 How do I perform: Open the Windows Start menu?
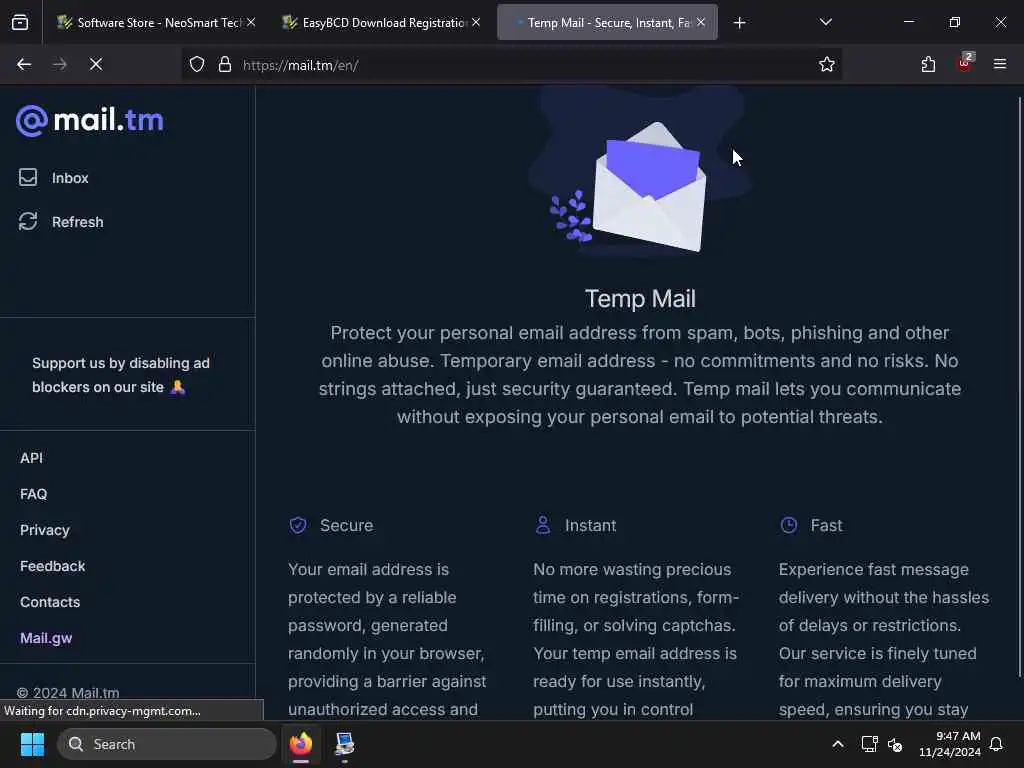[32, 744]
